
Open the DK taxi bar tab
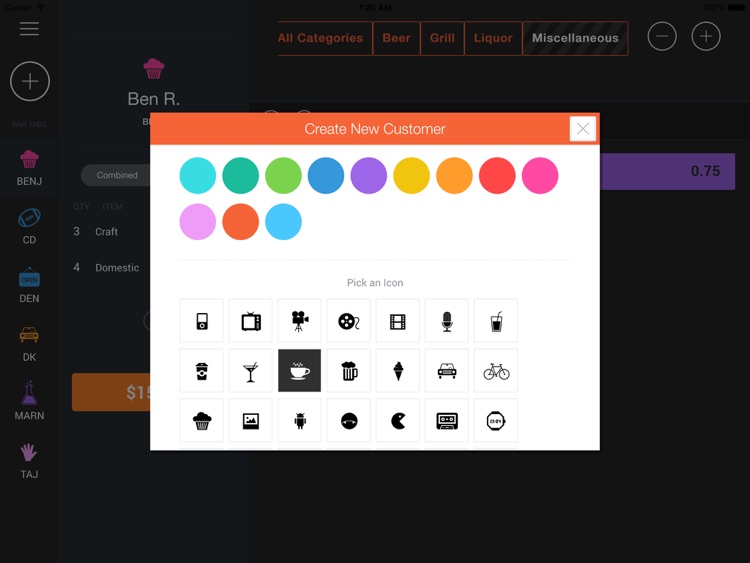point(29,344)
